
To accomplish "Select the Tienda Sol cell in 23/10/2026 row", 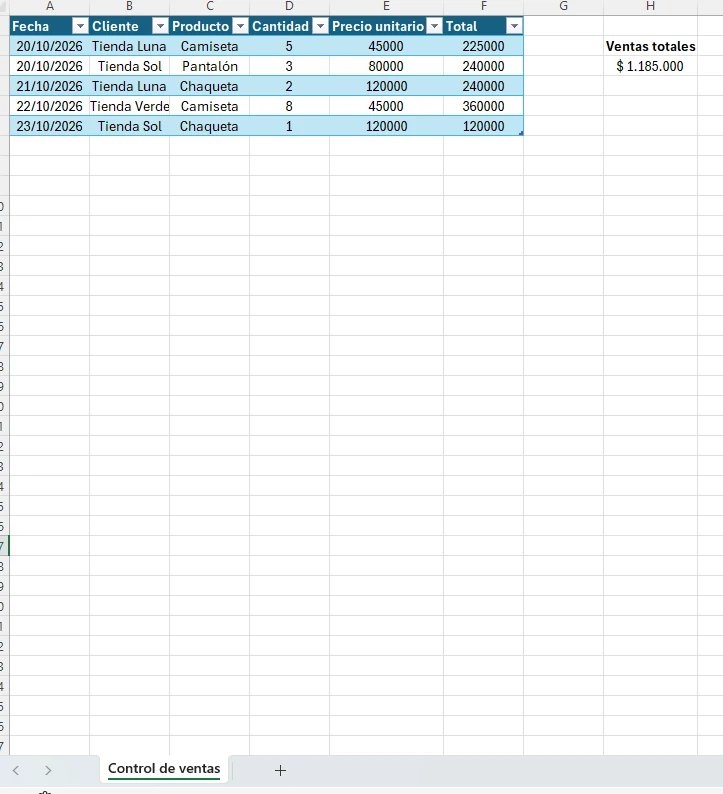I will (x=130, y=126).
